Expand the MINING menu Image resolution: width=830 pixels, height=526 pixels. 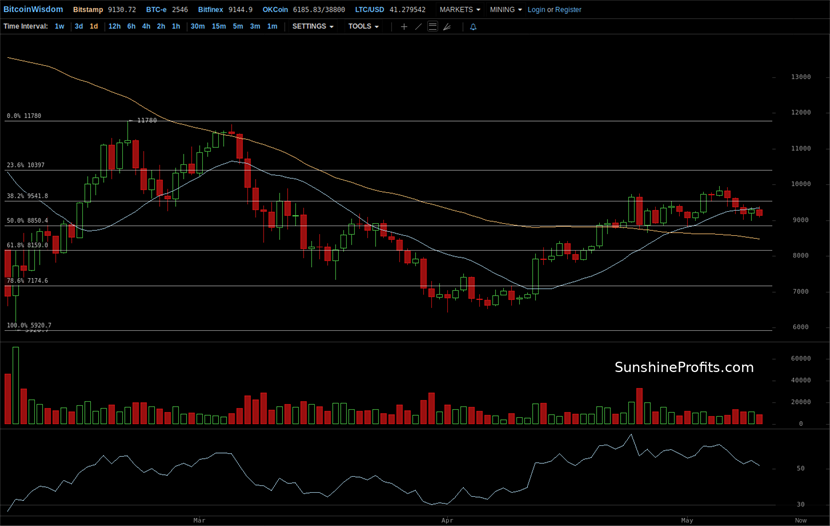pyautogui.click(x=505, y=9)
